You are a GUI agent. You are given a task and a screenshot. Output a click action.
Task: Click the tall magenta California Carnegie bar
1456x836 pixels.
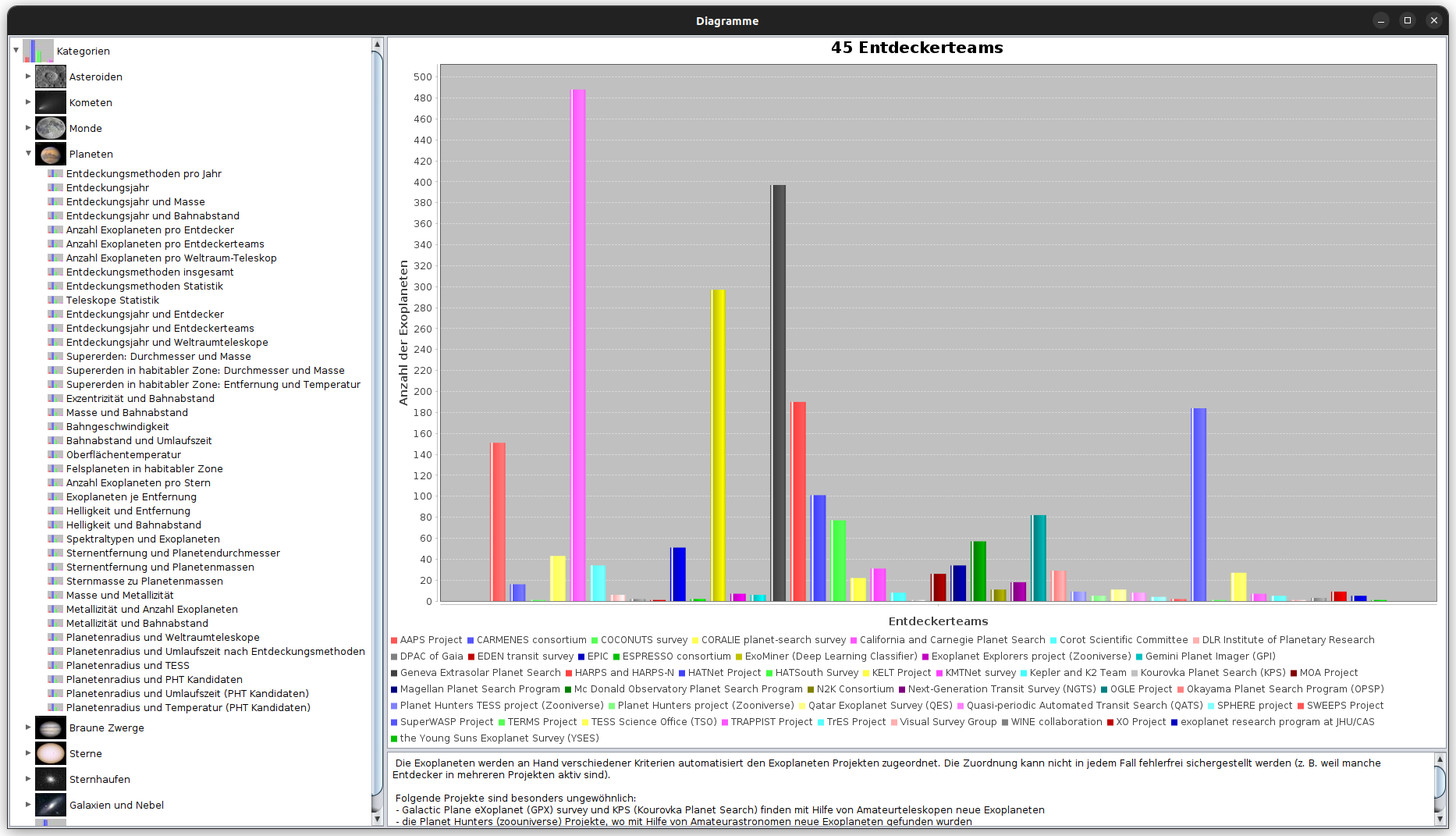pos(577,343)
